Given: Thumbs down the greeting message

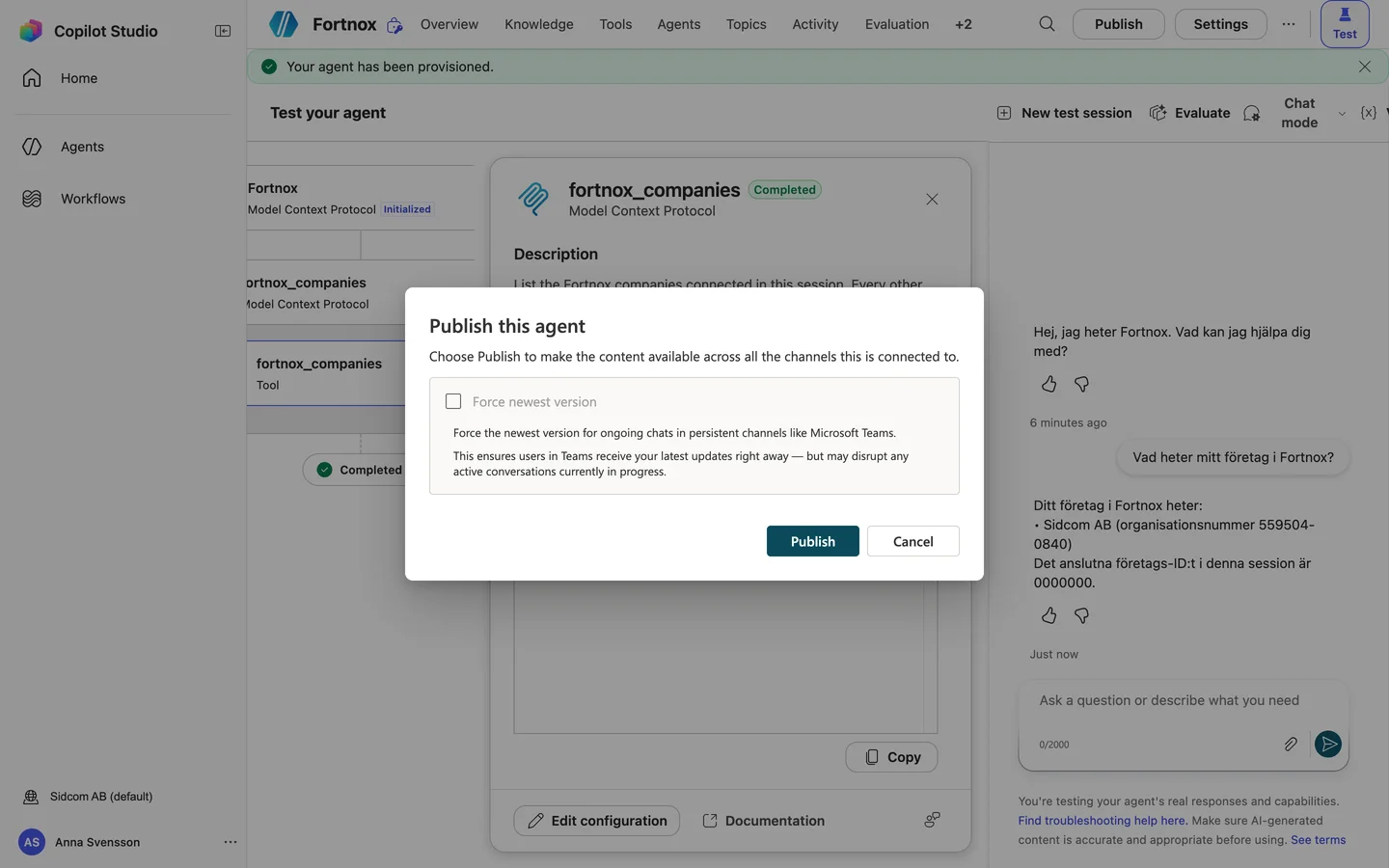Looking at the screenshot, I should 1081,384.
